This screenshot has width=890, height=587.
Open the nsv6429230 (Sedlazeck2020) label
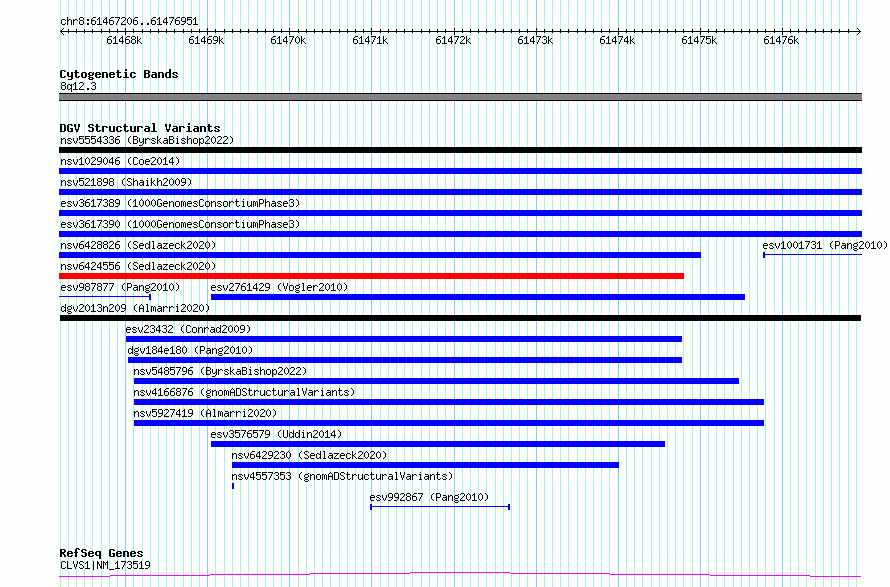[x=309, y=455]
